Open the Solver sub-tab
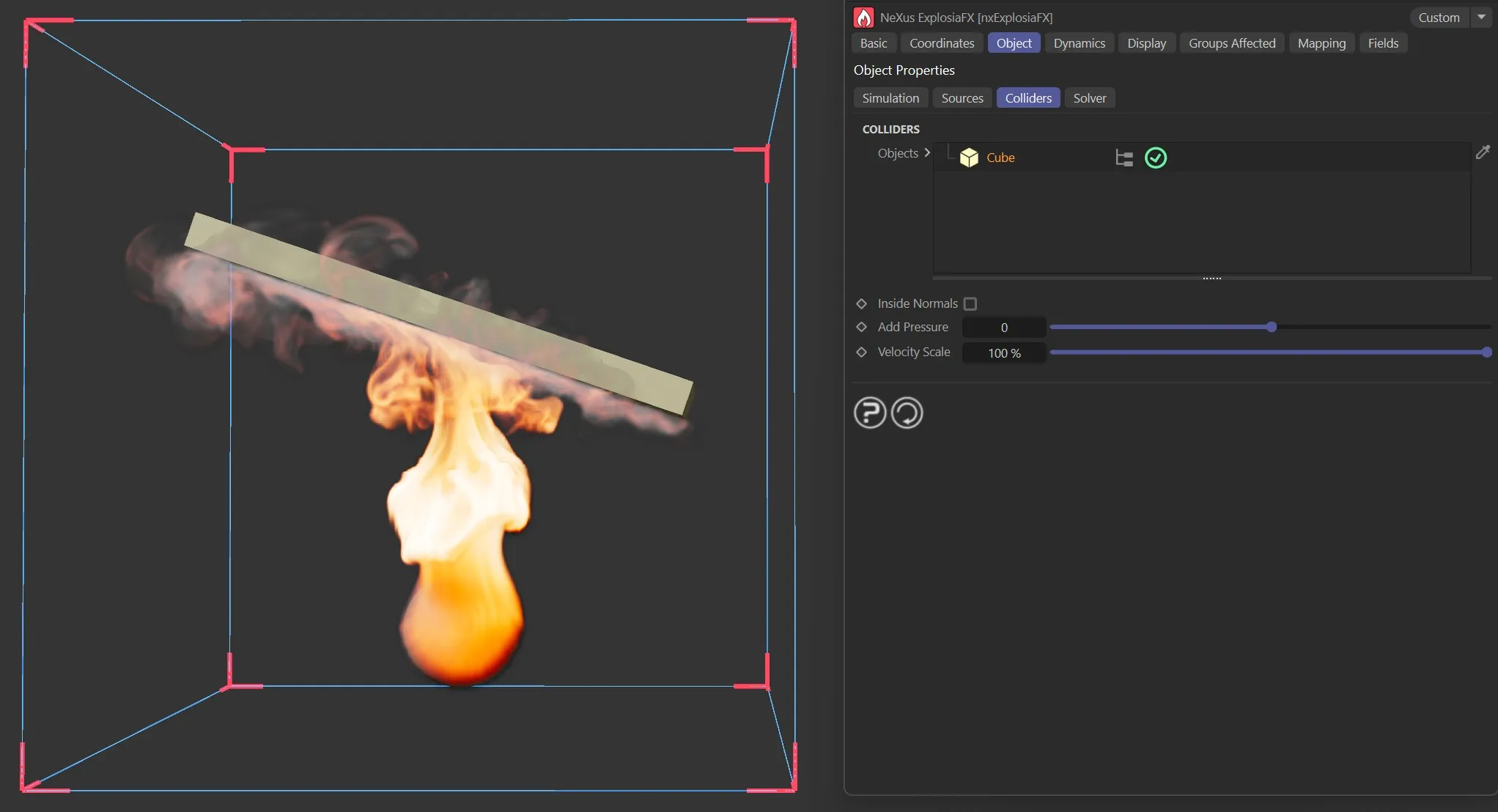Image resolution: width=1498 pixels, height=812 pixels. (1089, 98)
